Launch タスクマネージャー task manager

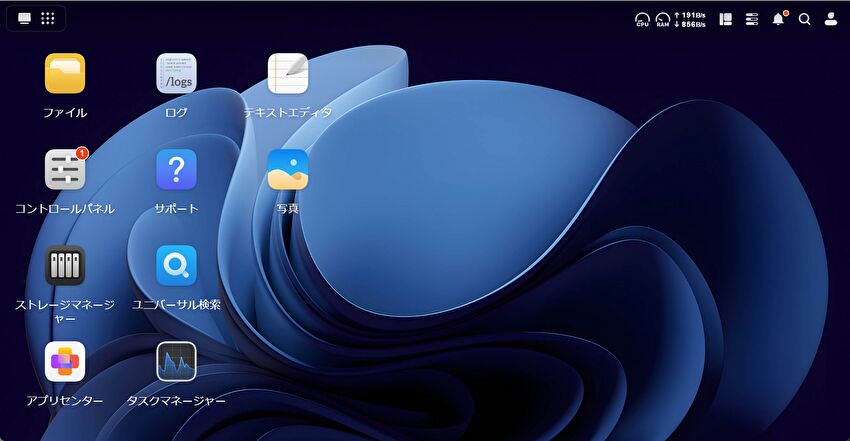click(x=176, y=362)
